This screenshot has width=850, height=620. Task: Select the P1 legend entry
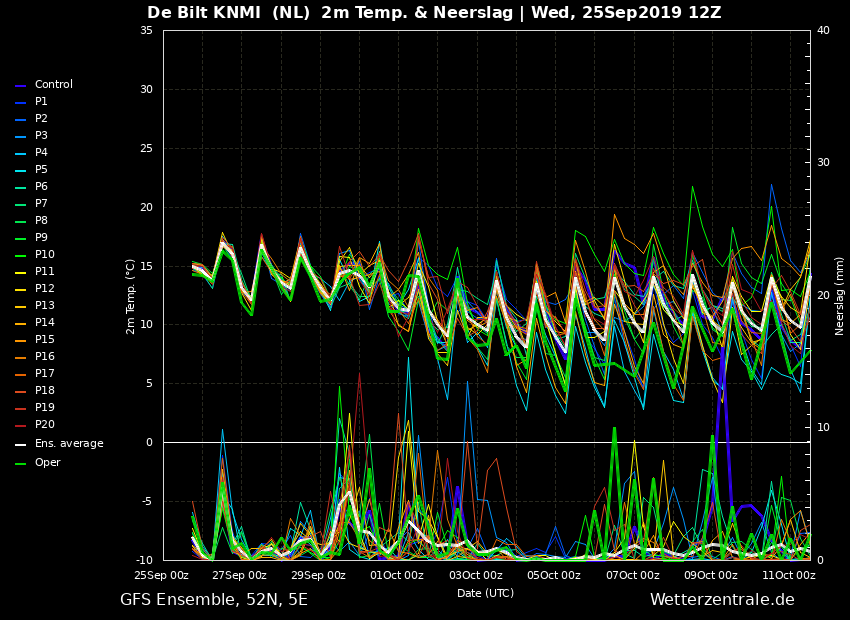[31, 101]
